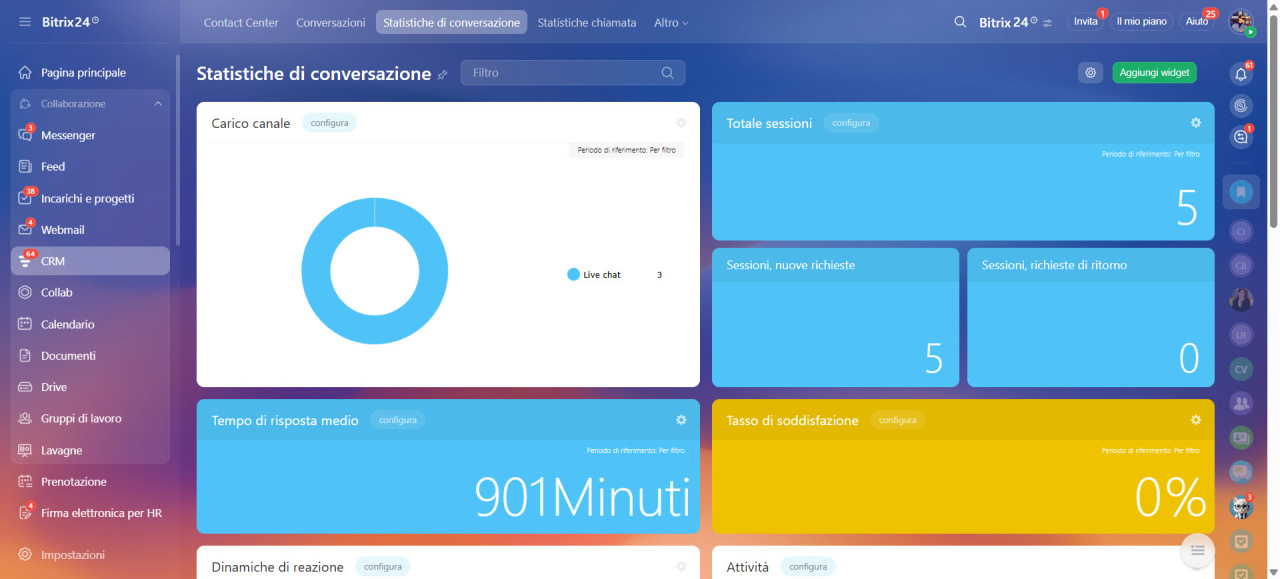Click the notifications bell icon
This screenshot has height=579, width=1280.
pyautogui.click(x=1241, y=73)
